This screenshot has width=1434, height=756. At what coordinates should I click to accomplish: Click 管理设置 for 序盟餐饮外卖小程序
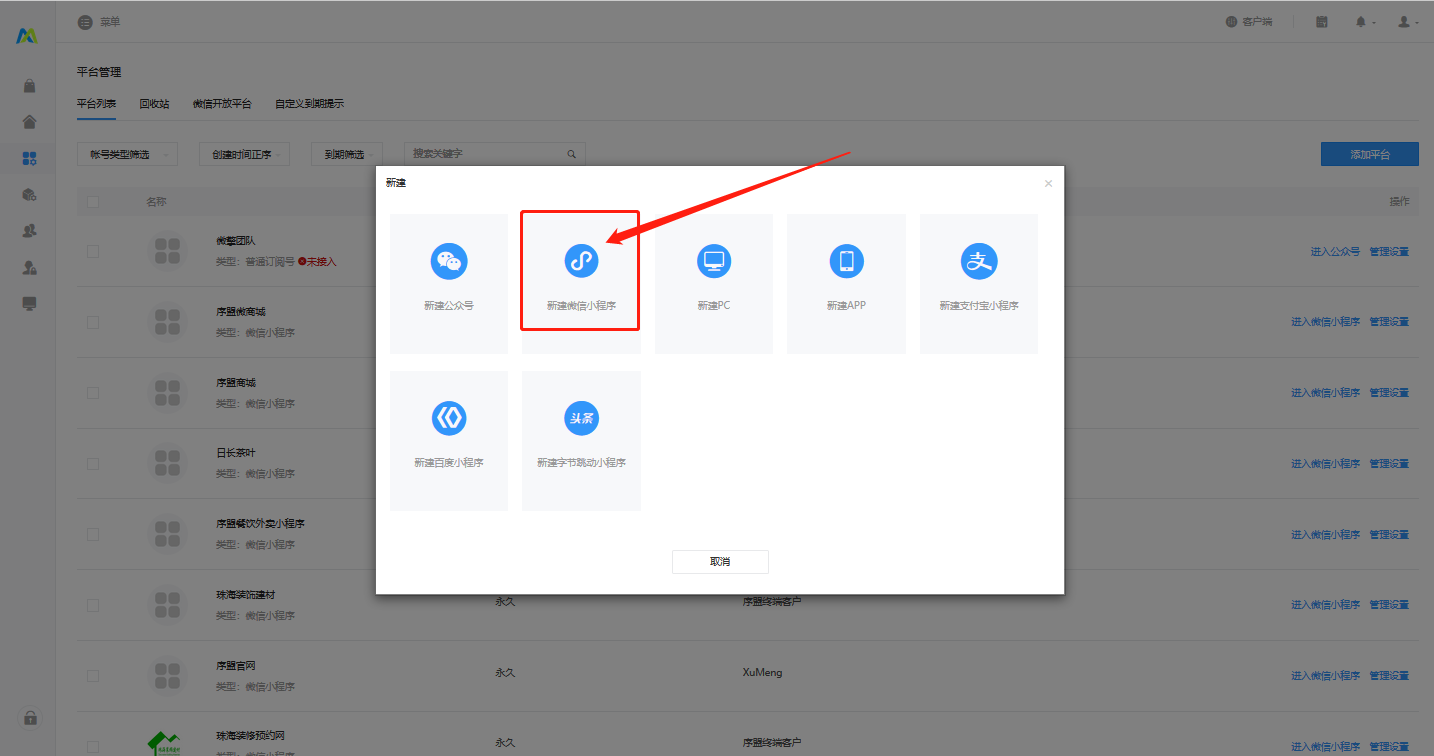[1389, 534]
